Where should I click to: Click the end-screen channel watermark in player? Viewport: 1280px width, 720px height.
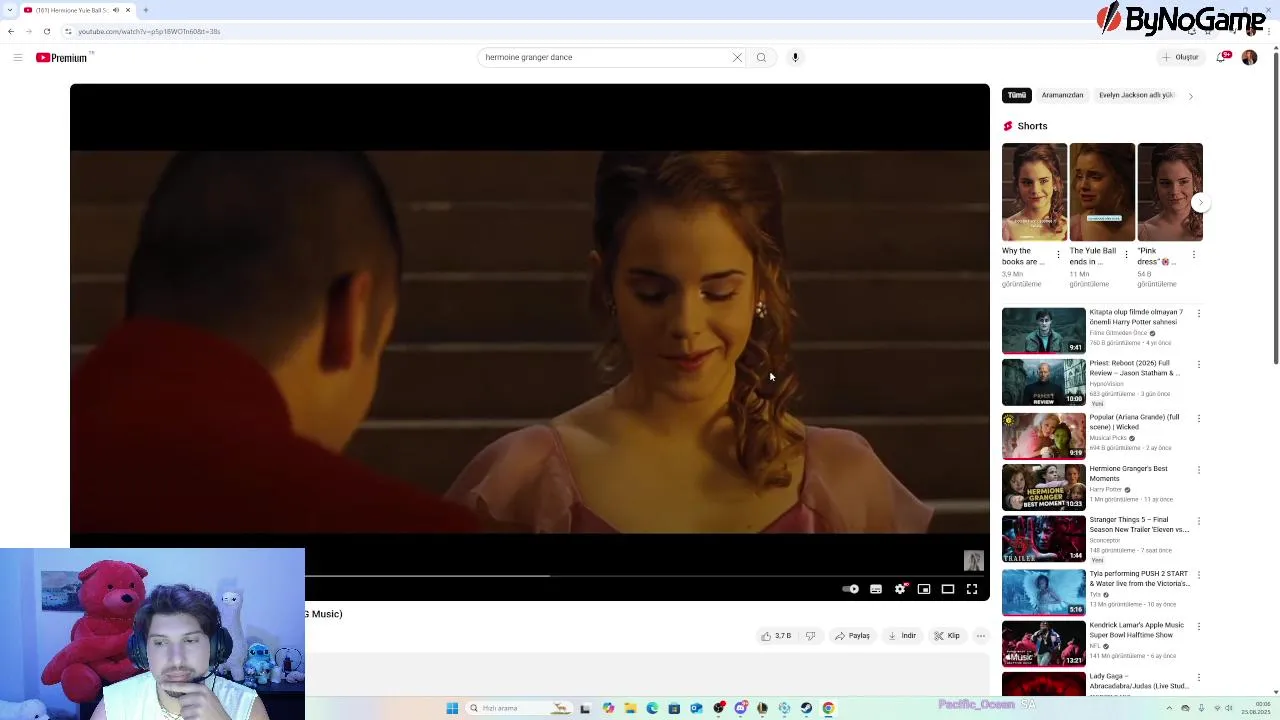coord(974,561)
